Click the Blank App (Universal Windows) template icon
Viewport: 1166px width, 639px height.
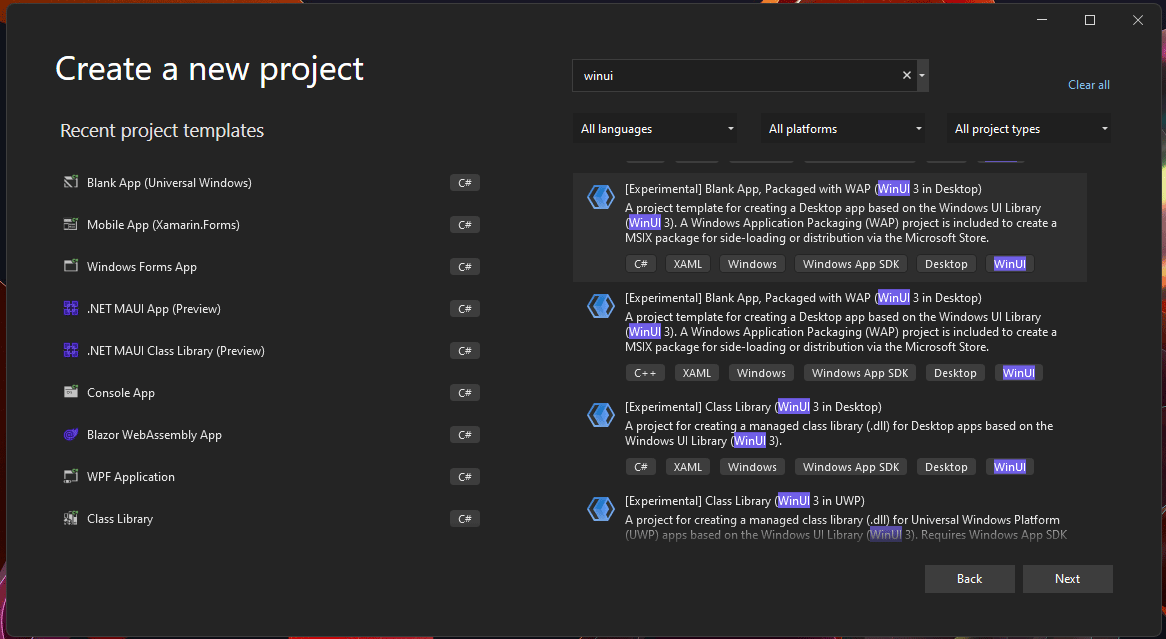(x=71, y=182)
